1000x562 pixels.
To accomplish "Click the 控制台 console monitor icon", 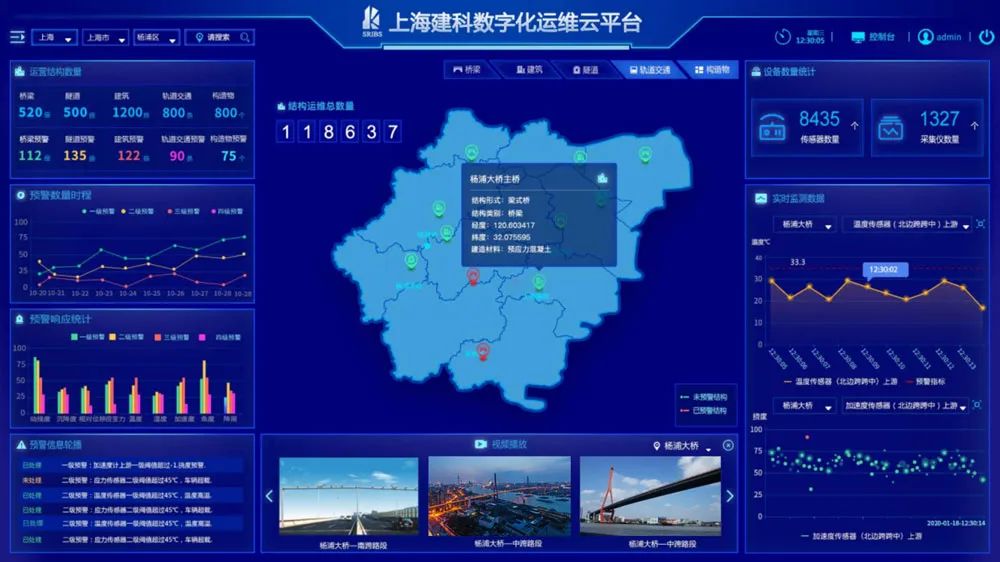I will [x=858, y=37].
